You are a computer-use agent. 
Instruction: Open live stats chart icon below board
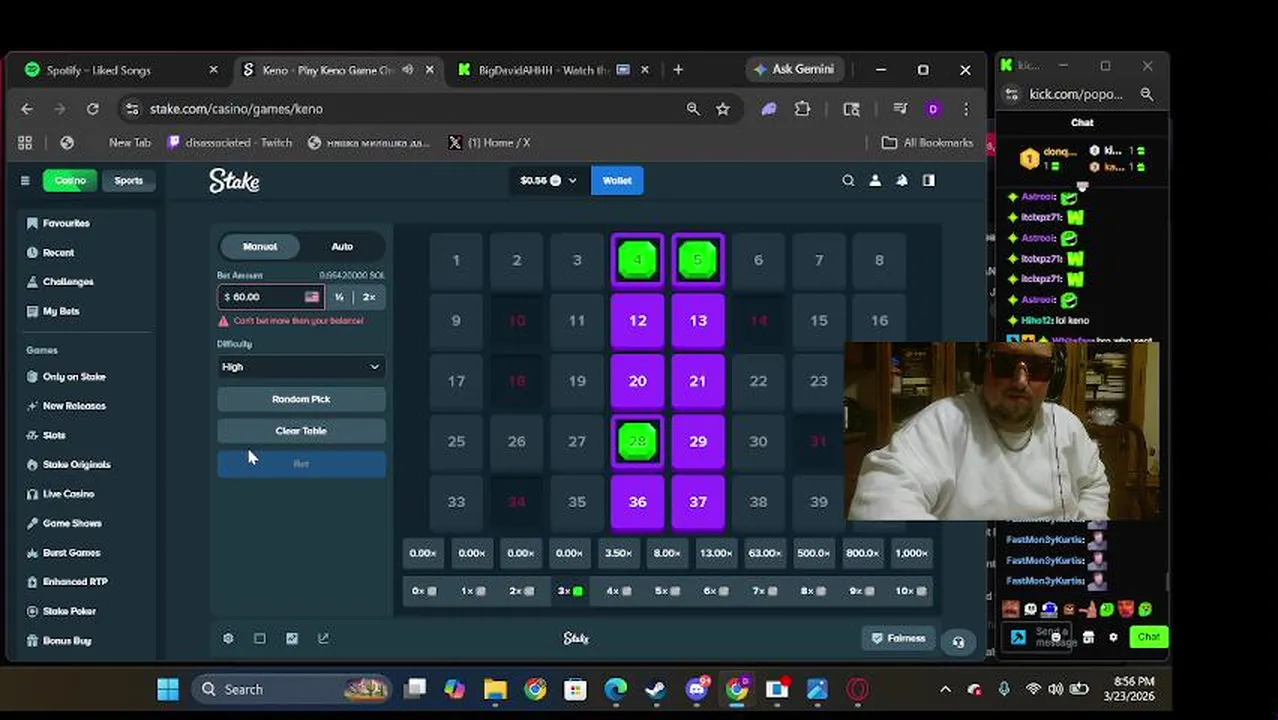(292, 638)
